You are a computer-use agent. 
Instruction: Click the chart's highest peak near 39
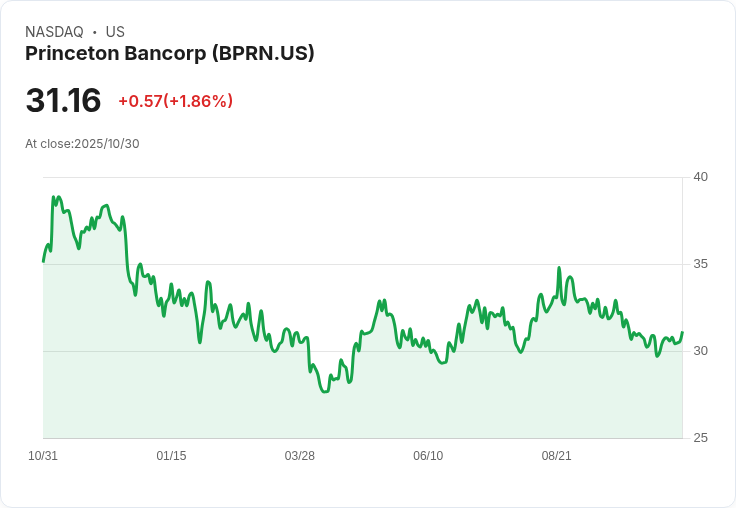pyautogui.click(x=54, y=197)
